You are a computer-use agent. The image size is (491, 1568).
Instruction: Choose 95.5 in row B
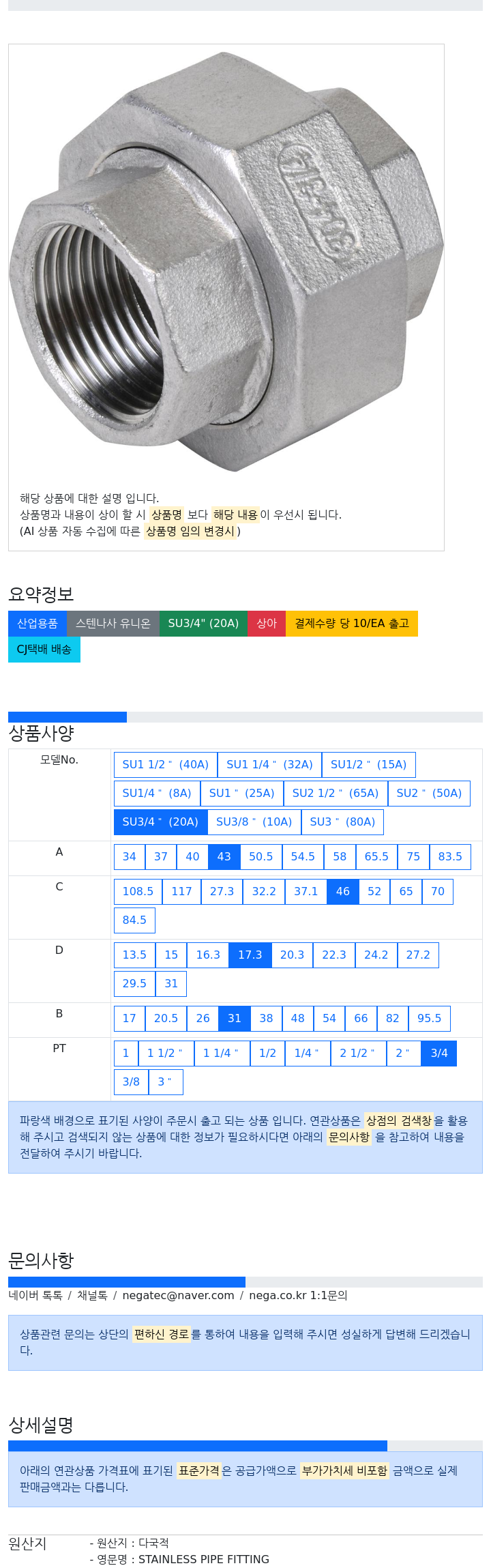(x=430, y=1019)
